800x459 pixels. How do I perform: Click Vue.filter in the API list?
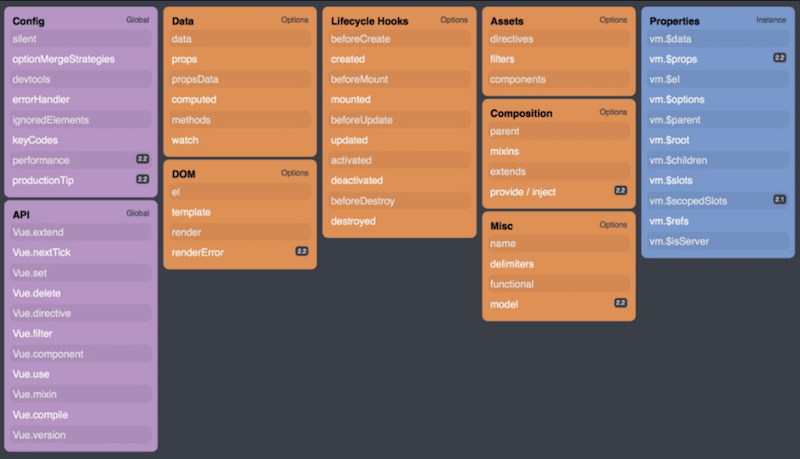pos(81,334)
